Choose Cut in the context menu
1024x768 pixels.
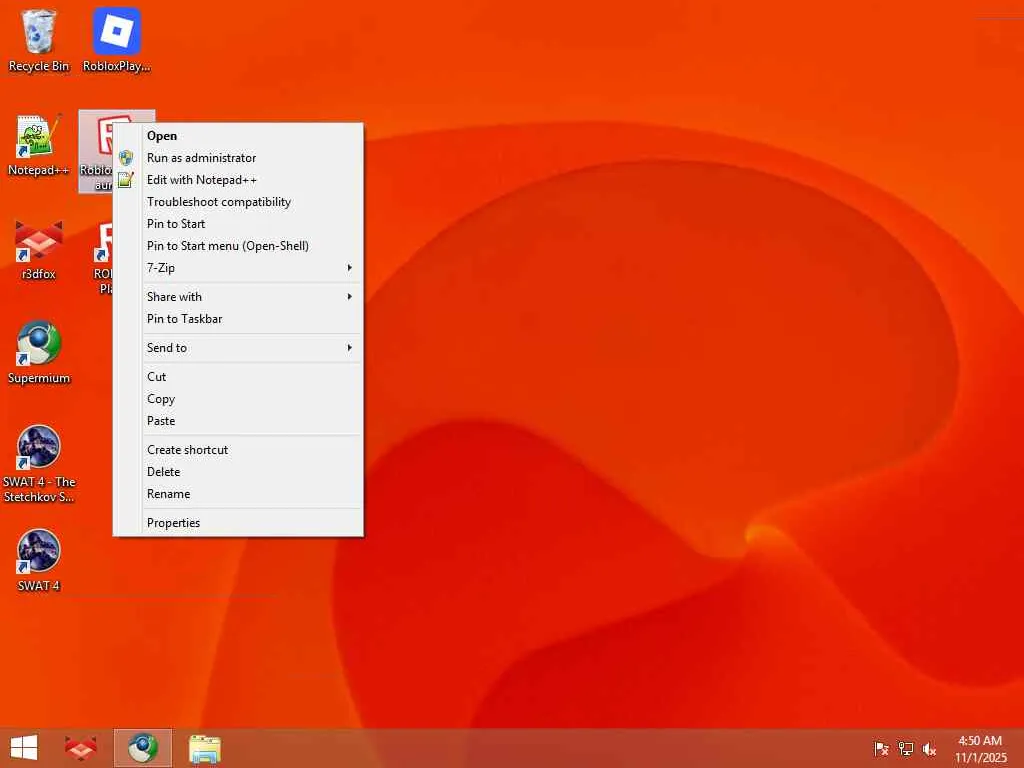tap(238, 377)
